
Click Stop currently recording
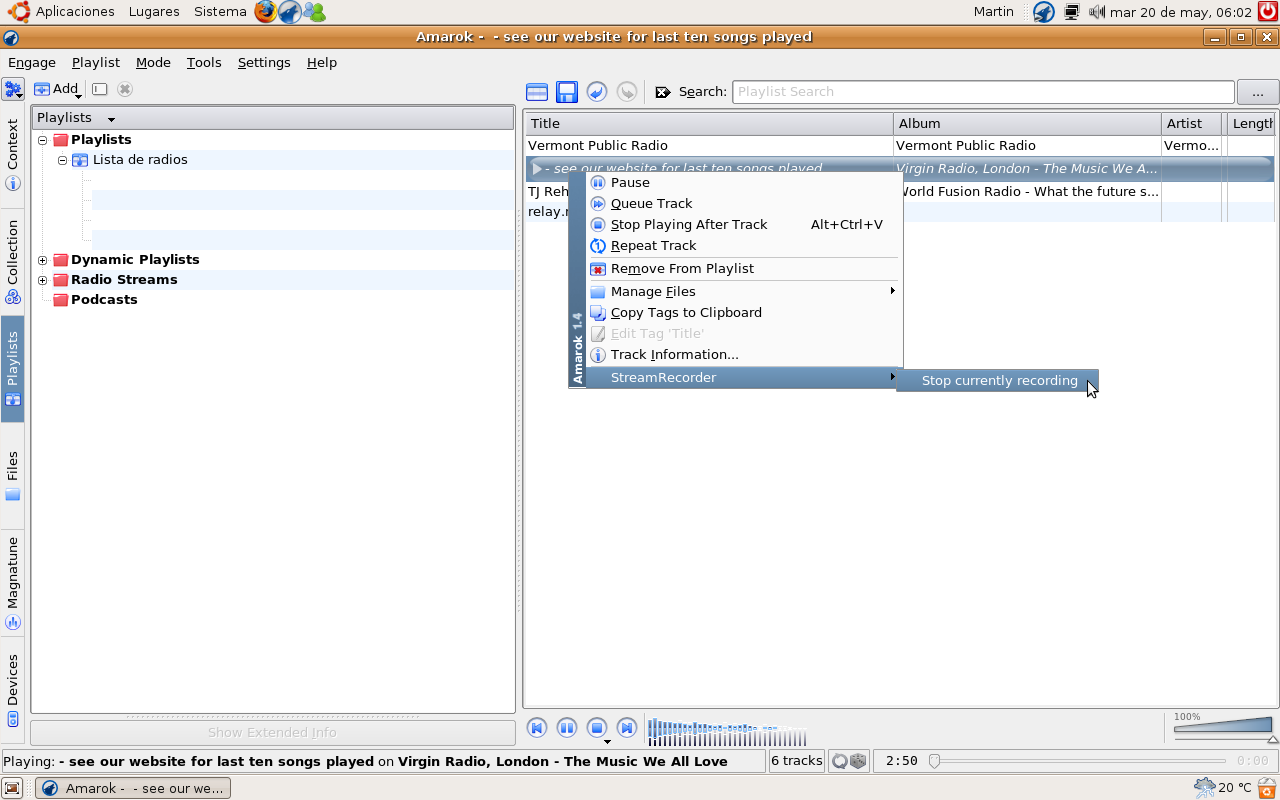pyautogui.click(x=997, y=381)
